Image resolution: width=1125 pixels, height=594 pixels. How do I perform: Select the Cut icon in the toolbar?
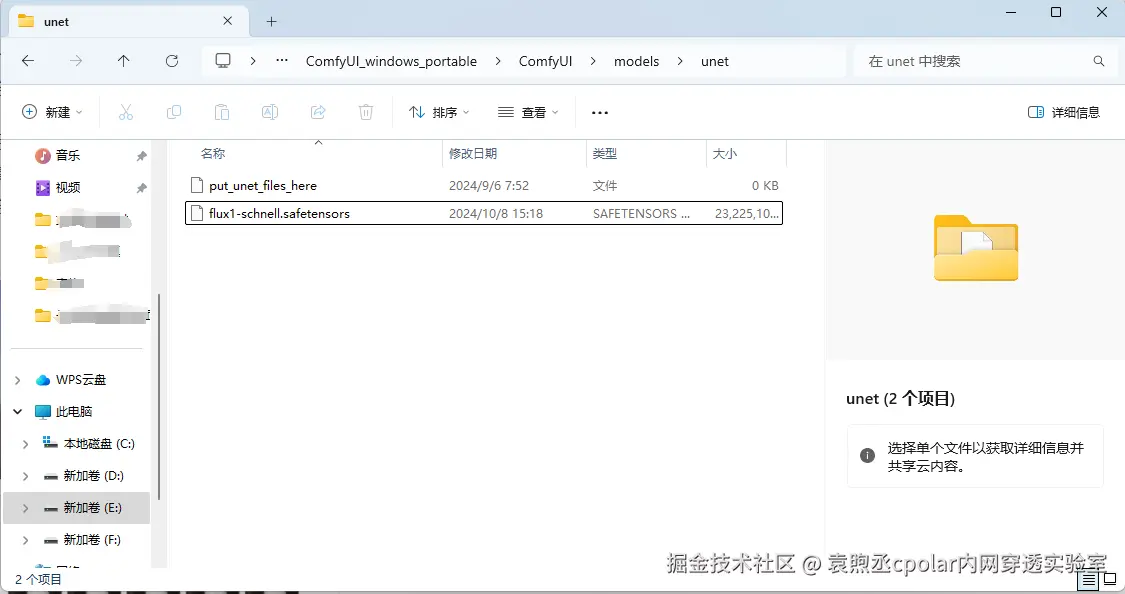pos(126,111)
